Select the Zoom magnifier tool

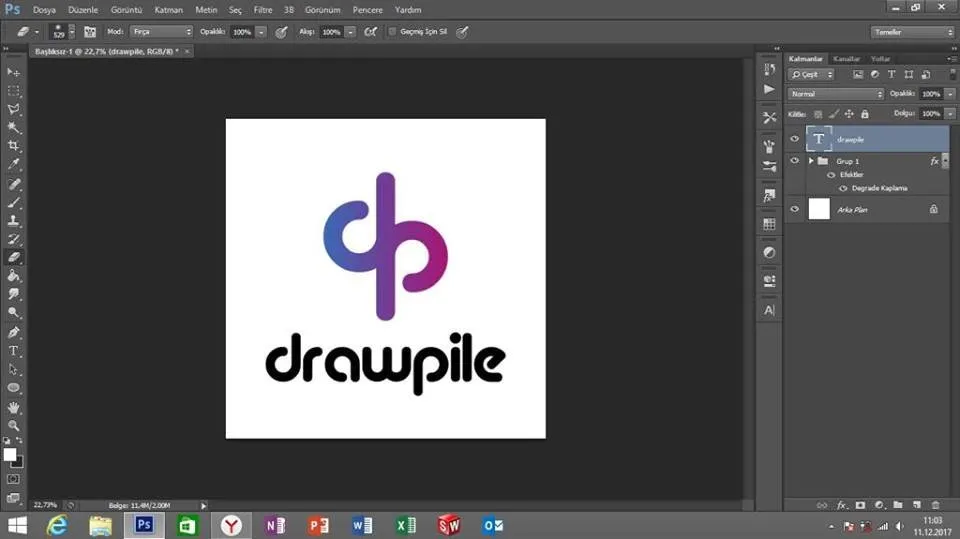pos(13,426)
